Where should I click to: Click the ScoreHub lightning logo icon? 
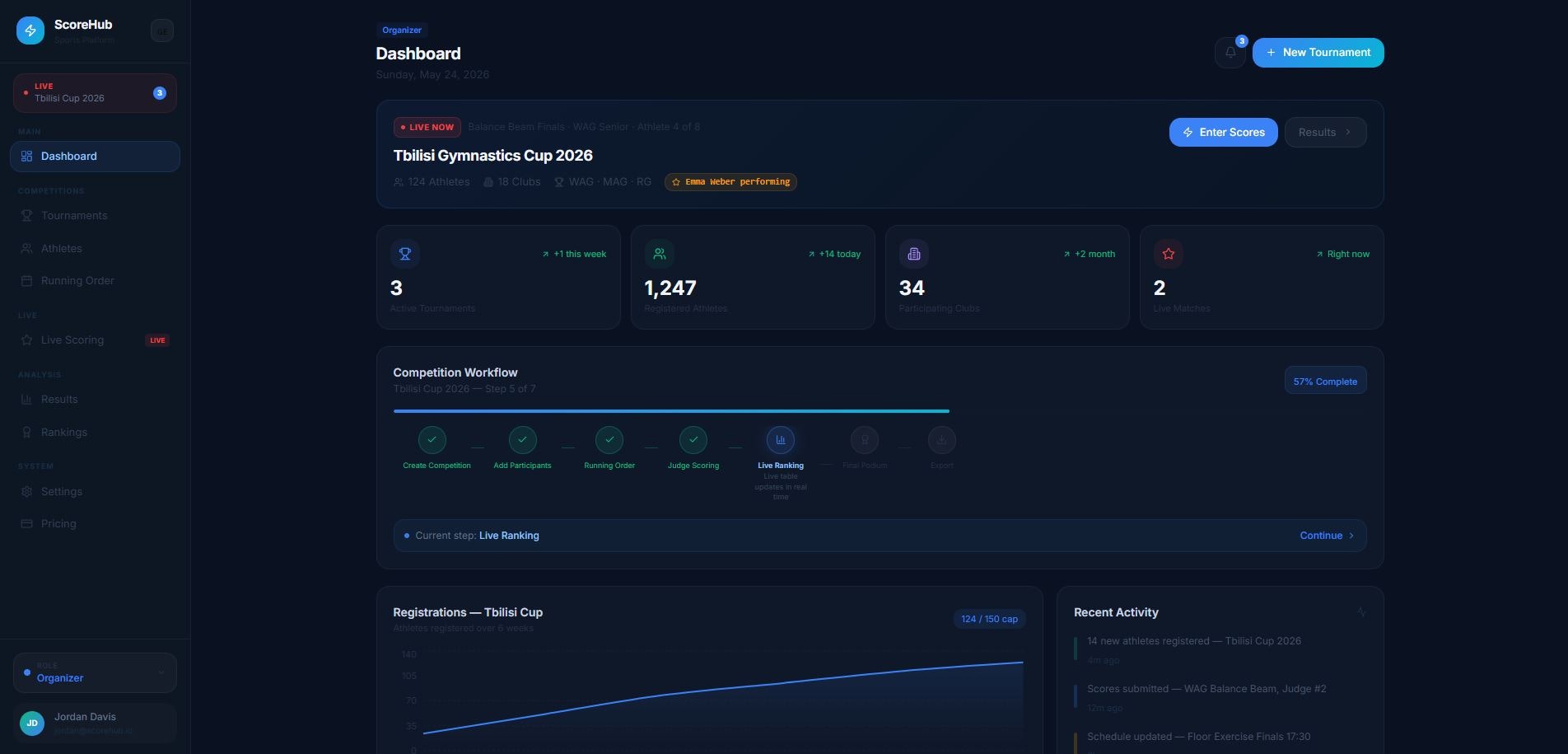click(30, 30)
